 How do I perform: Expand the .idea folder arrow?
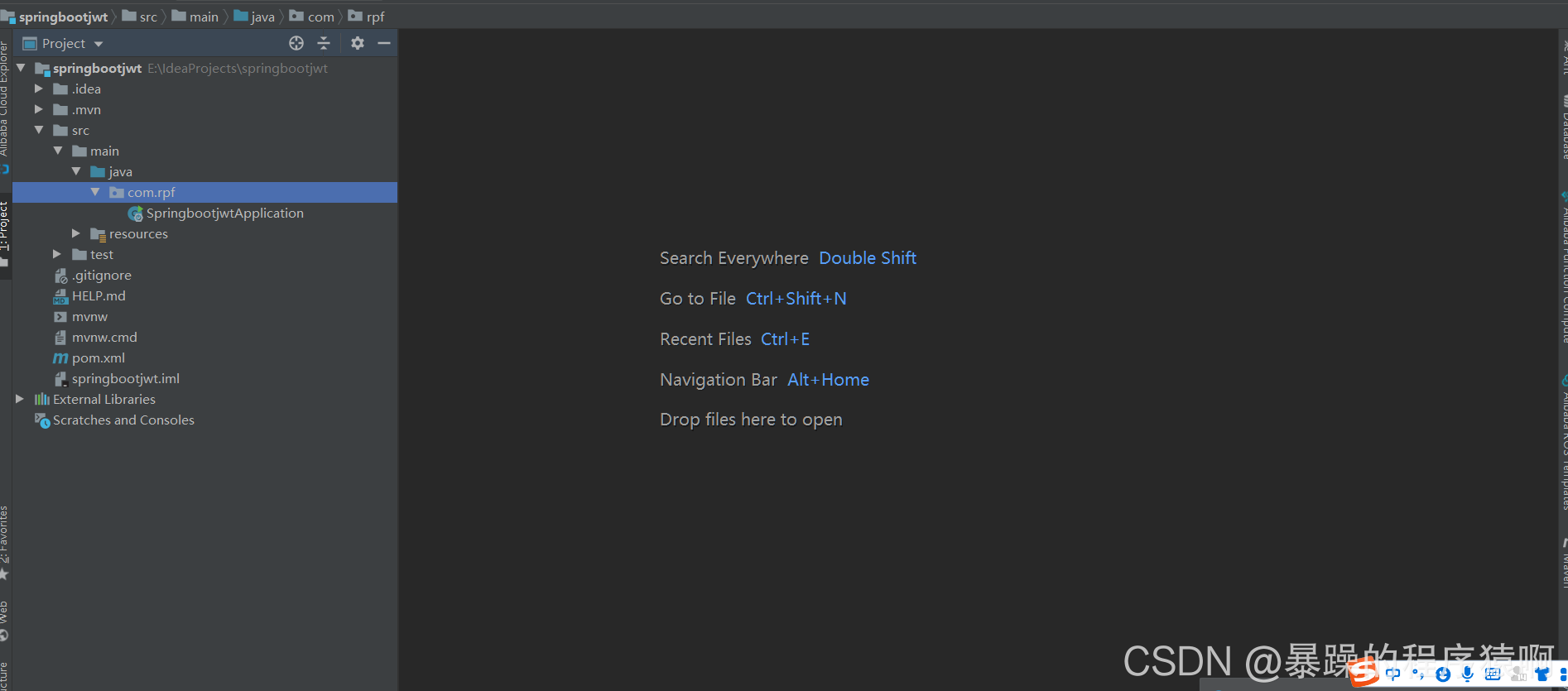39,89
